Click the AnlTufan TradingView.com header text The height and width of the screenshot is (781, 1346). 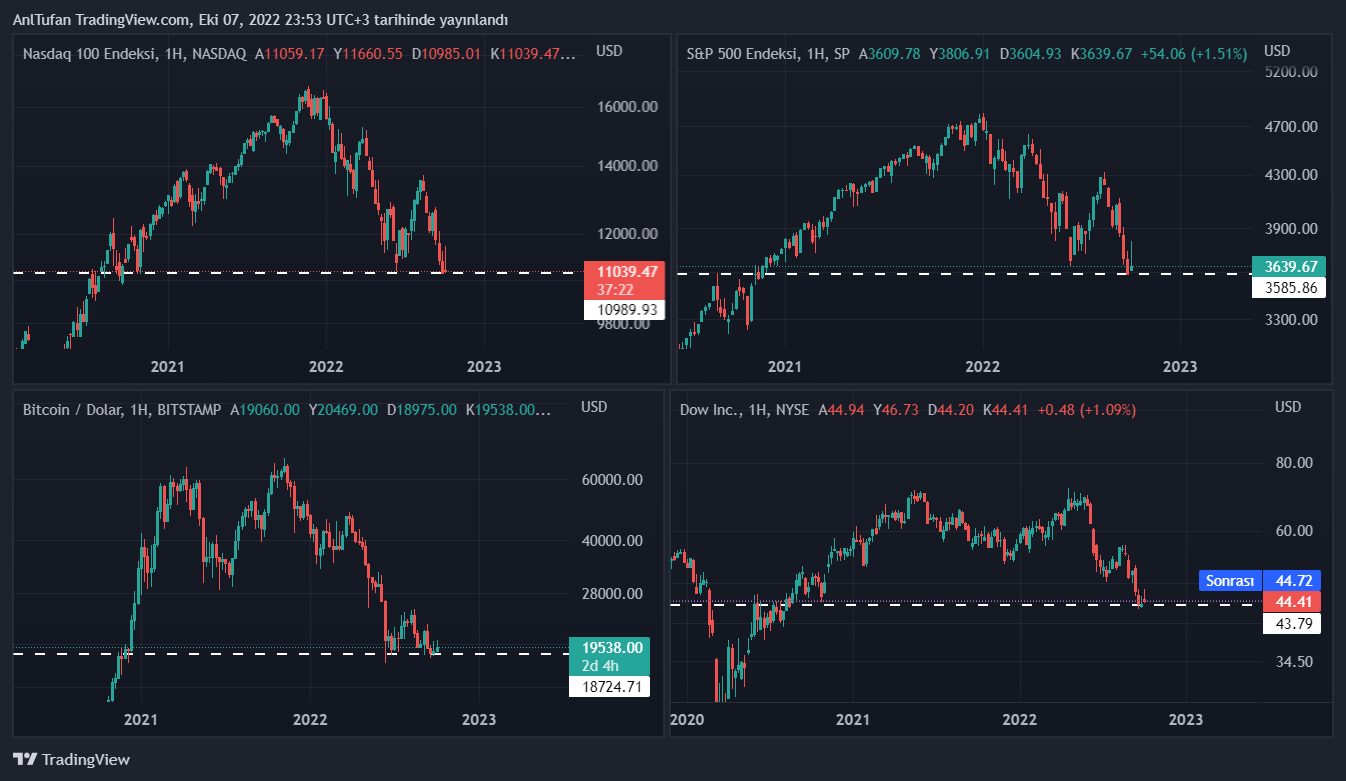pos(260,20)
